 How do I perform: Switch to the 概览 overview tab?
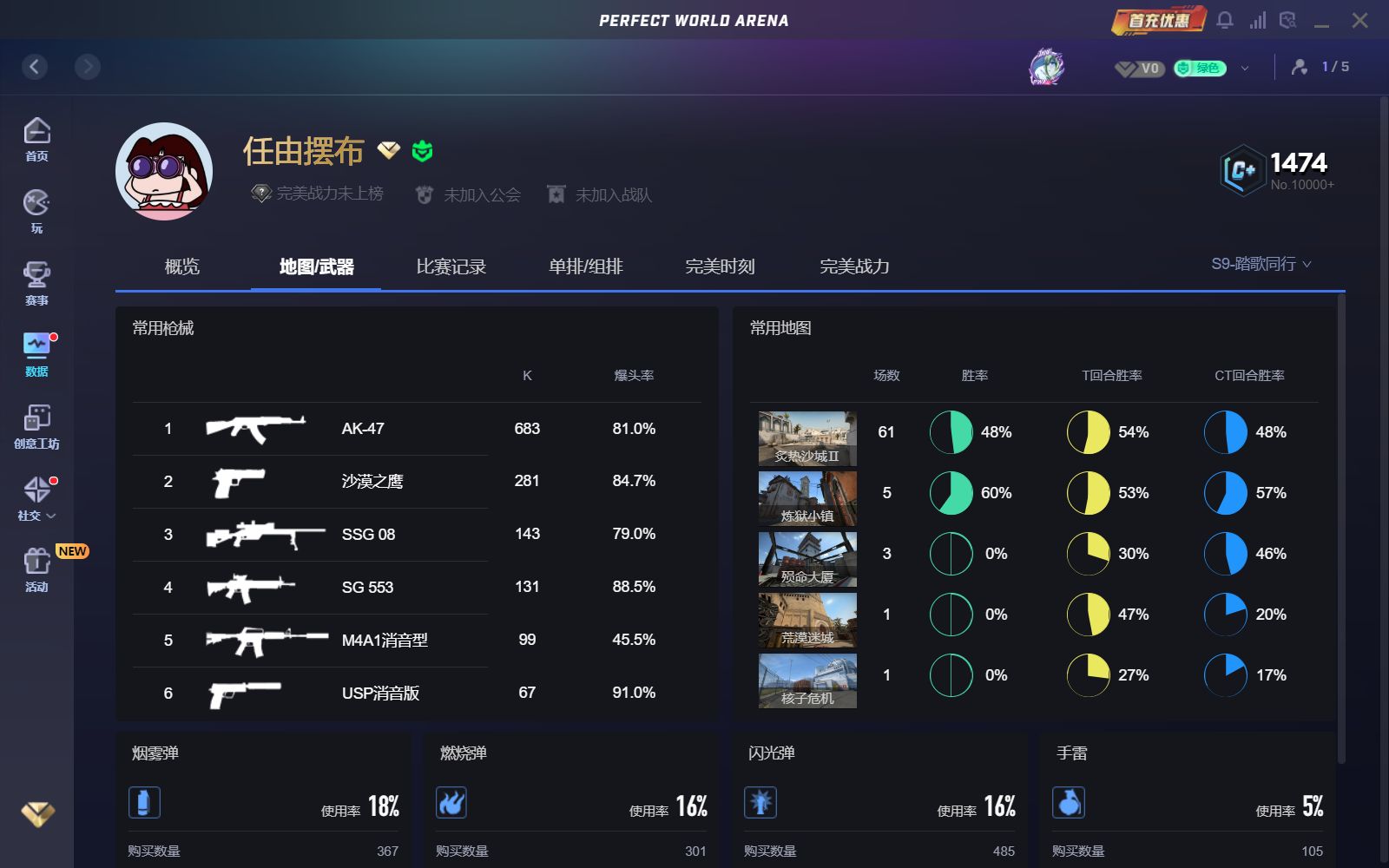(x=182, y=266)
